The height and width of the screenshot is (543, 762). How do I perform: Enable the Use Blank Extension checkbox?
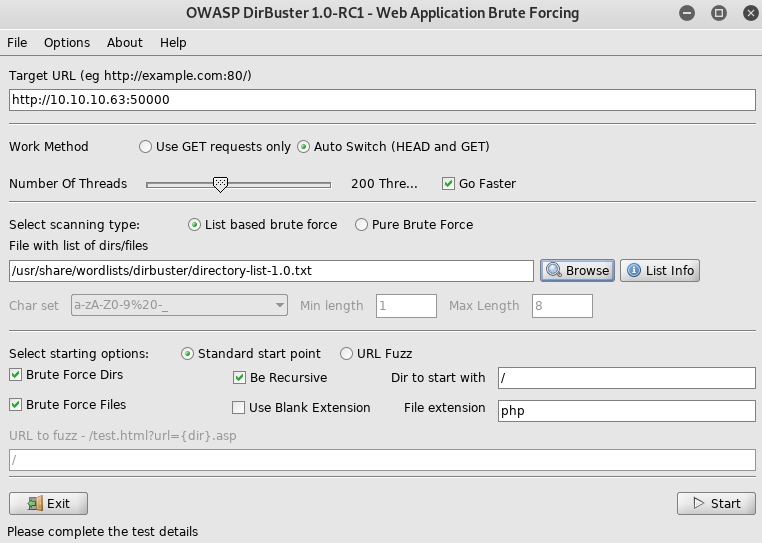239,408
